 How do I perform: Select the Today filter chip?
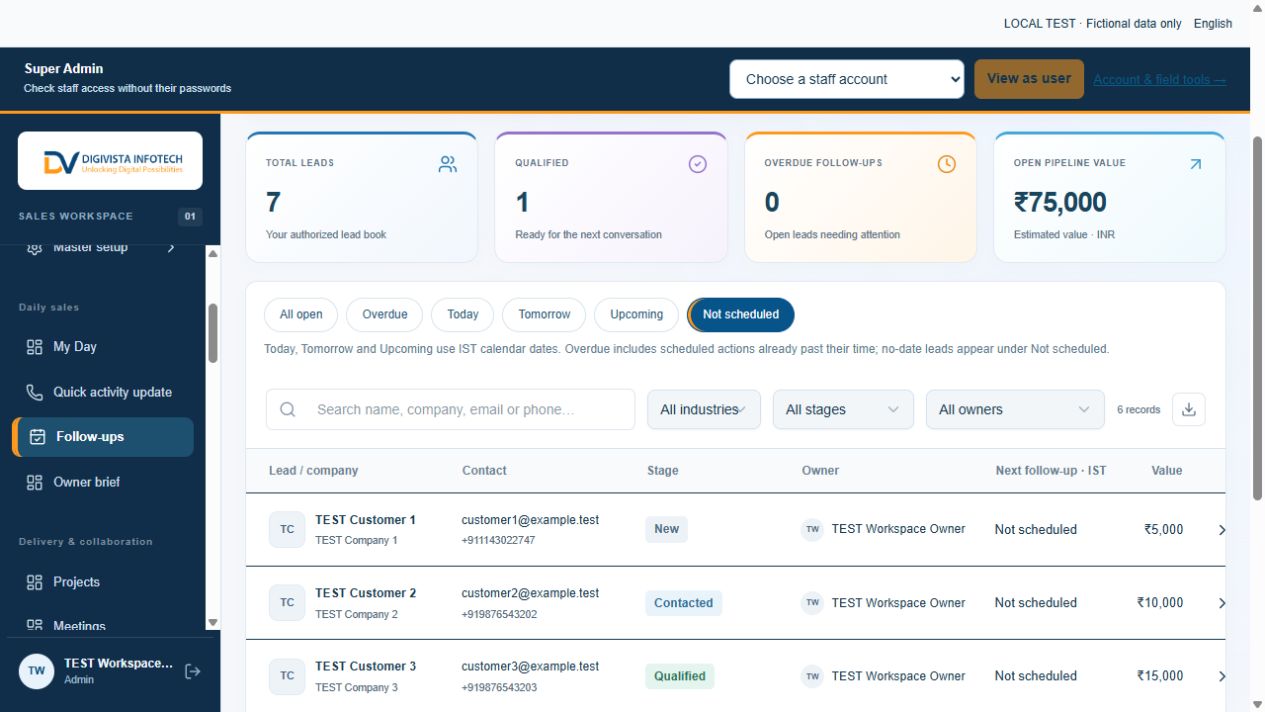(x=462, y=314)
